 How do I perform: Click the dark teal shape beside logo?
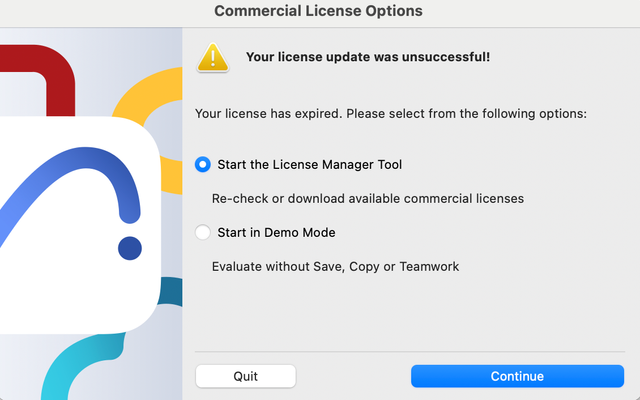[170, 292]
